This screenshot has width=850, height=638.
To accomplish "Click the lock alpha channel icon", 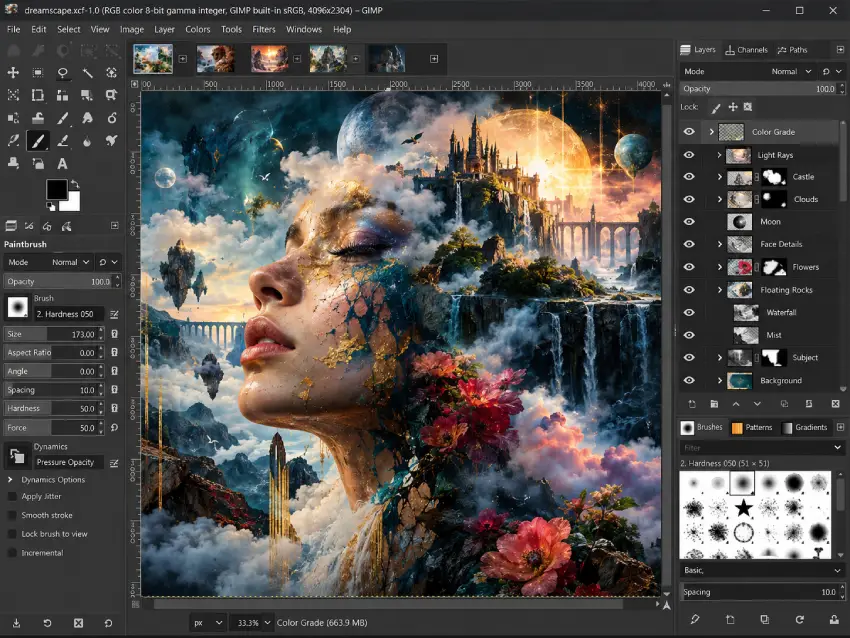I will [748, 107].
